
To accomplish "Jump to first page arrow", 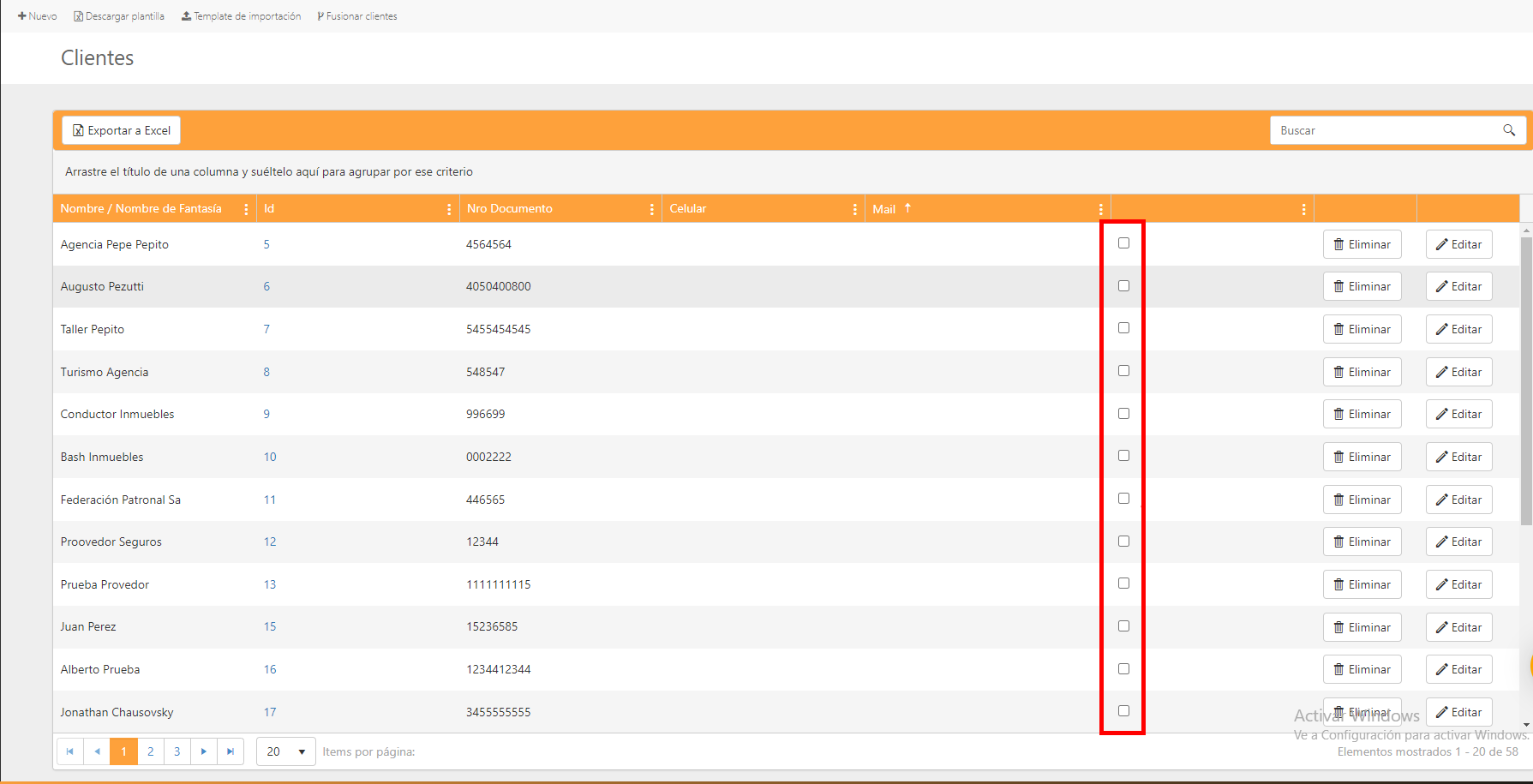I will click(70, 751).
